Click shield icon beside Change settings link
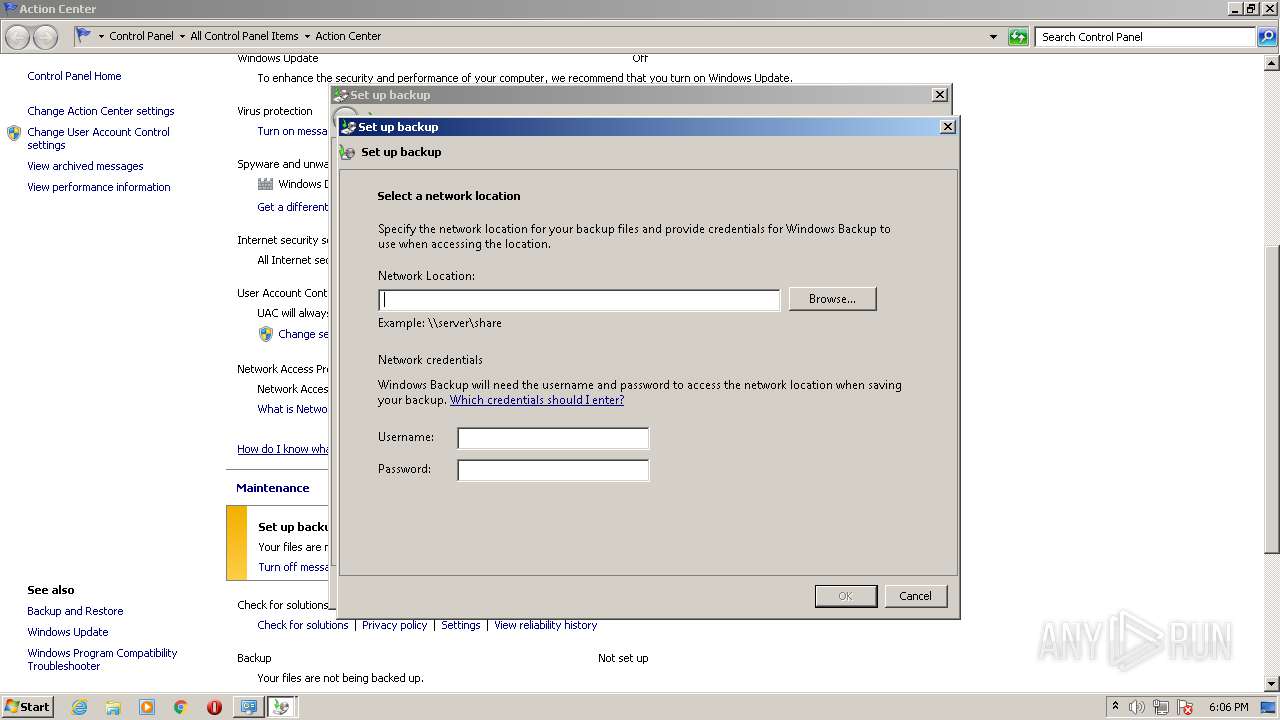Image resolution: width=1280 pixels, height=720 pixels. point(266,334)
